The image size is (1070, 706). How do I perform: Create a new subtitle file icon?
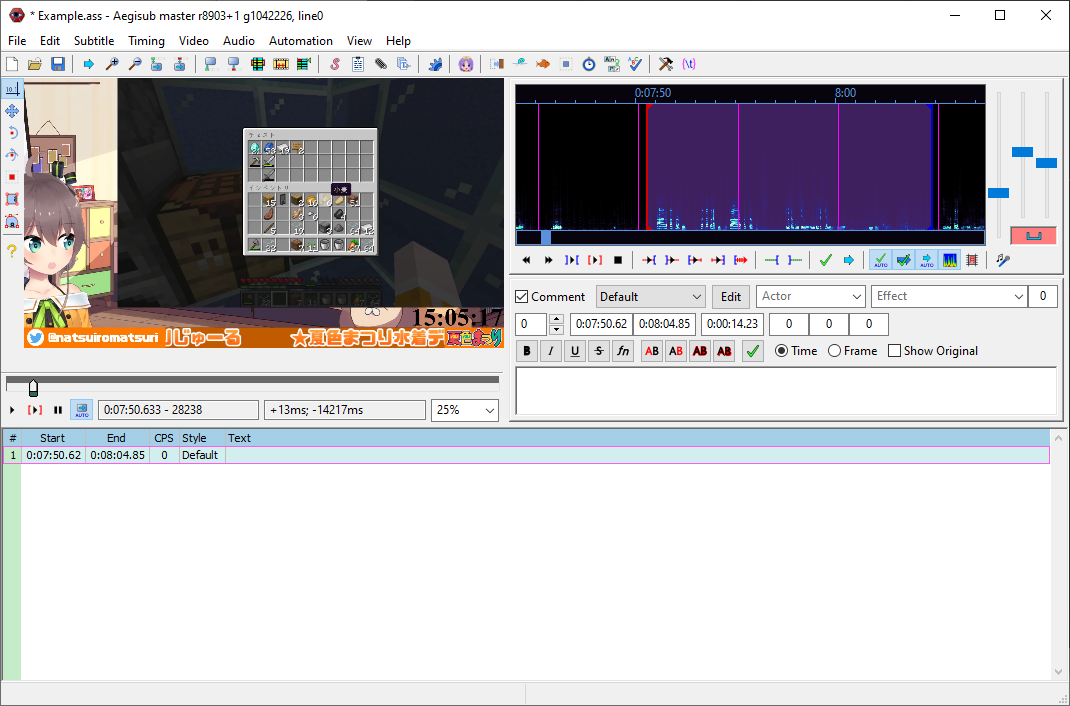click(x=12, y=64)
